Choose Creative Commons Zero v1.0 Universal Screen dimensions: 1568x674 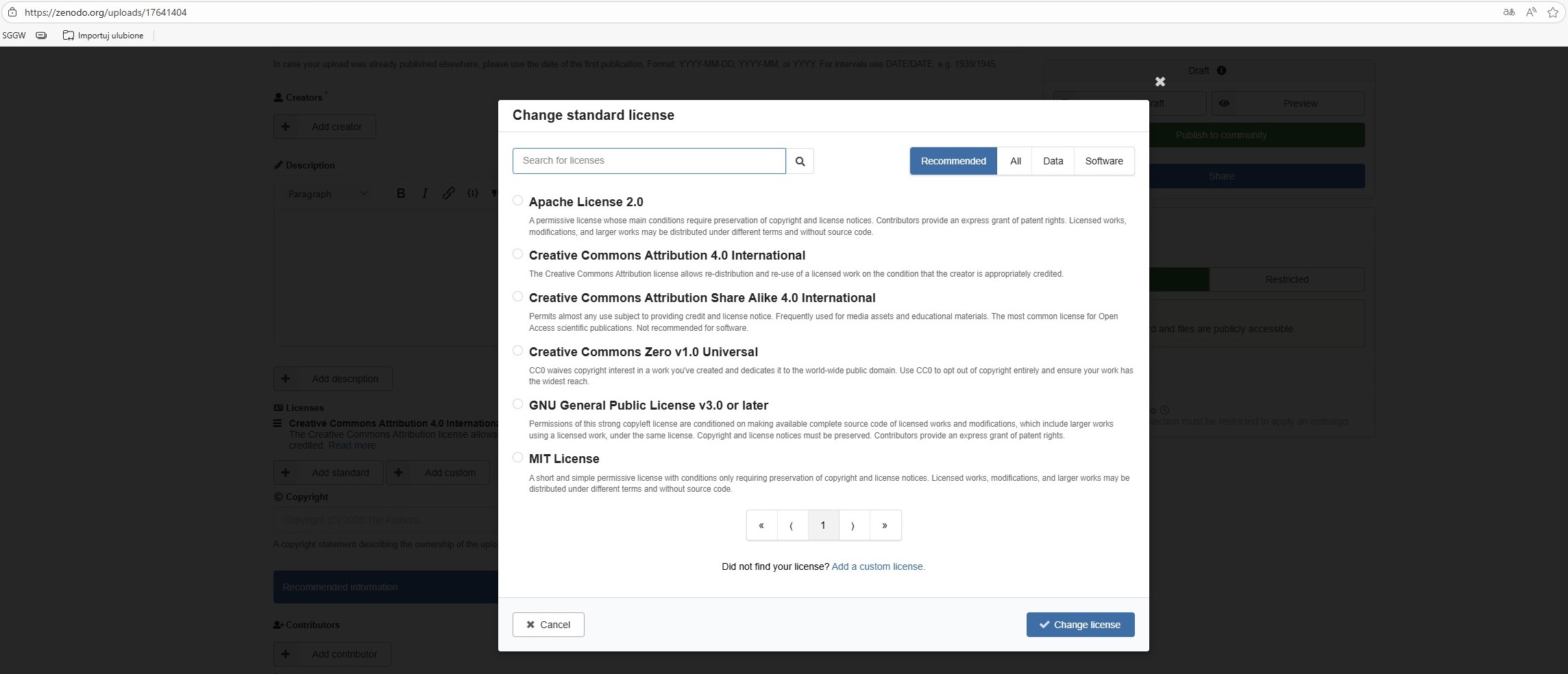[x=517, y=351]
